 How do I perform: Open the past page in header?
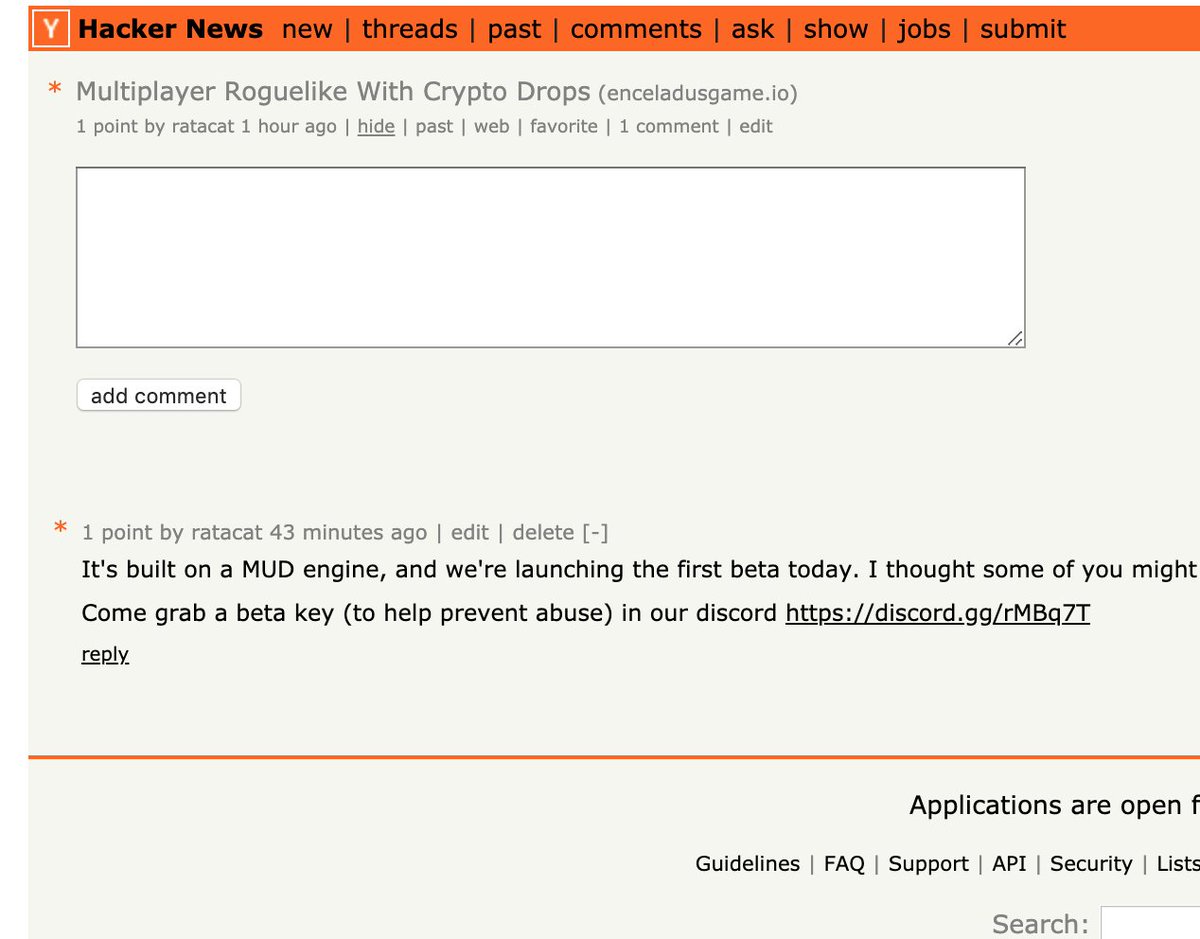514,30
